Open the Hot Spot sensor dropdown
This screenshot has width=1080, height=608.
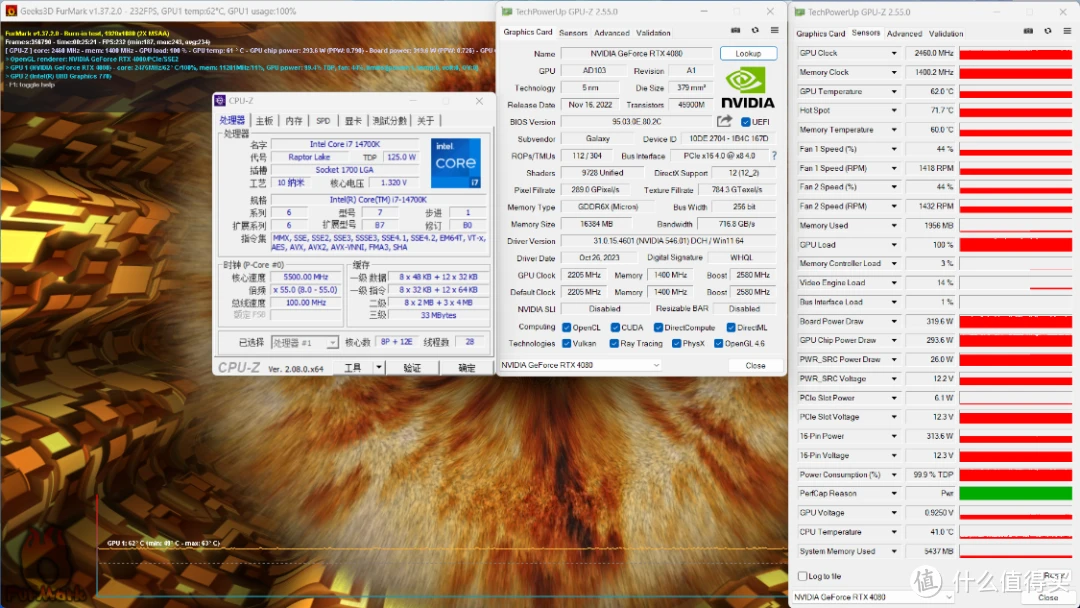coord(894,110)
